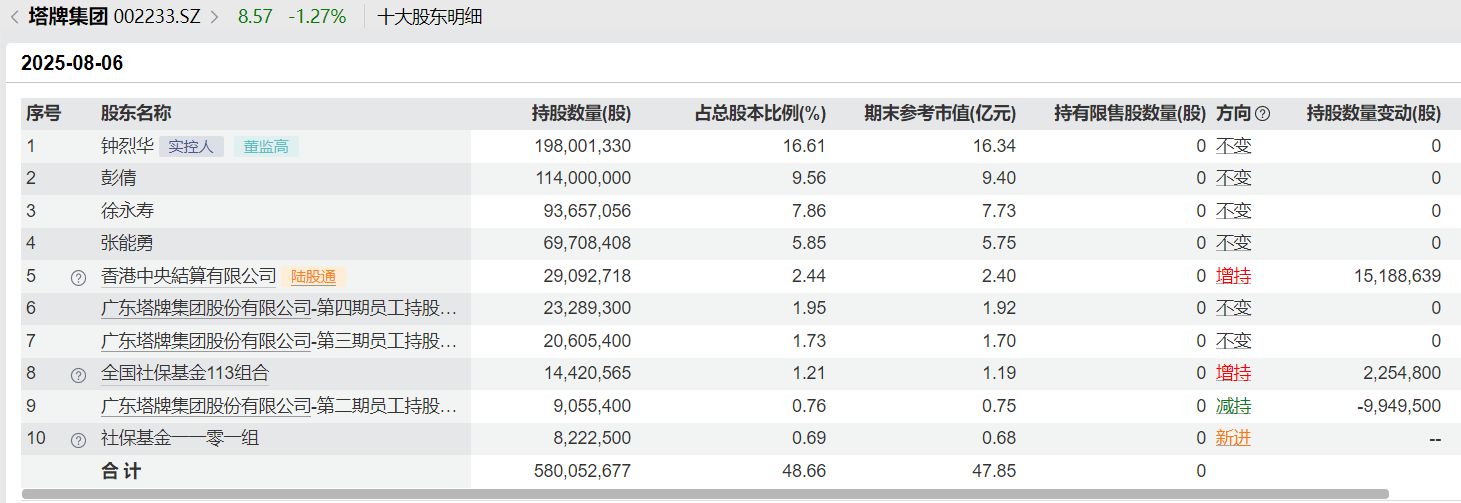The width and height of the screenshot is (1461, 503).
Task: Select shareholder name 彭倩
Action: point(119,179)
